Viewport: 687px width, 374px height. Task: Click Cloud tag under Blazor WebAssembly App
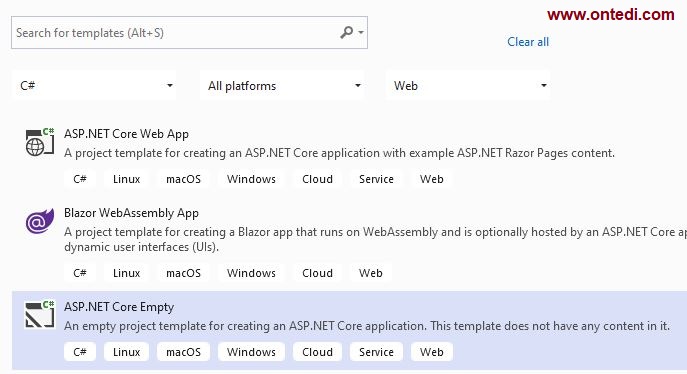(317, 273)
